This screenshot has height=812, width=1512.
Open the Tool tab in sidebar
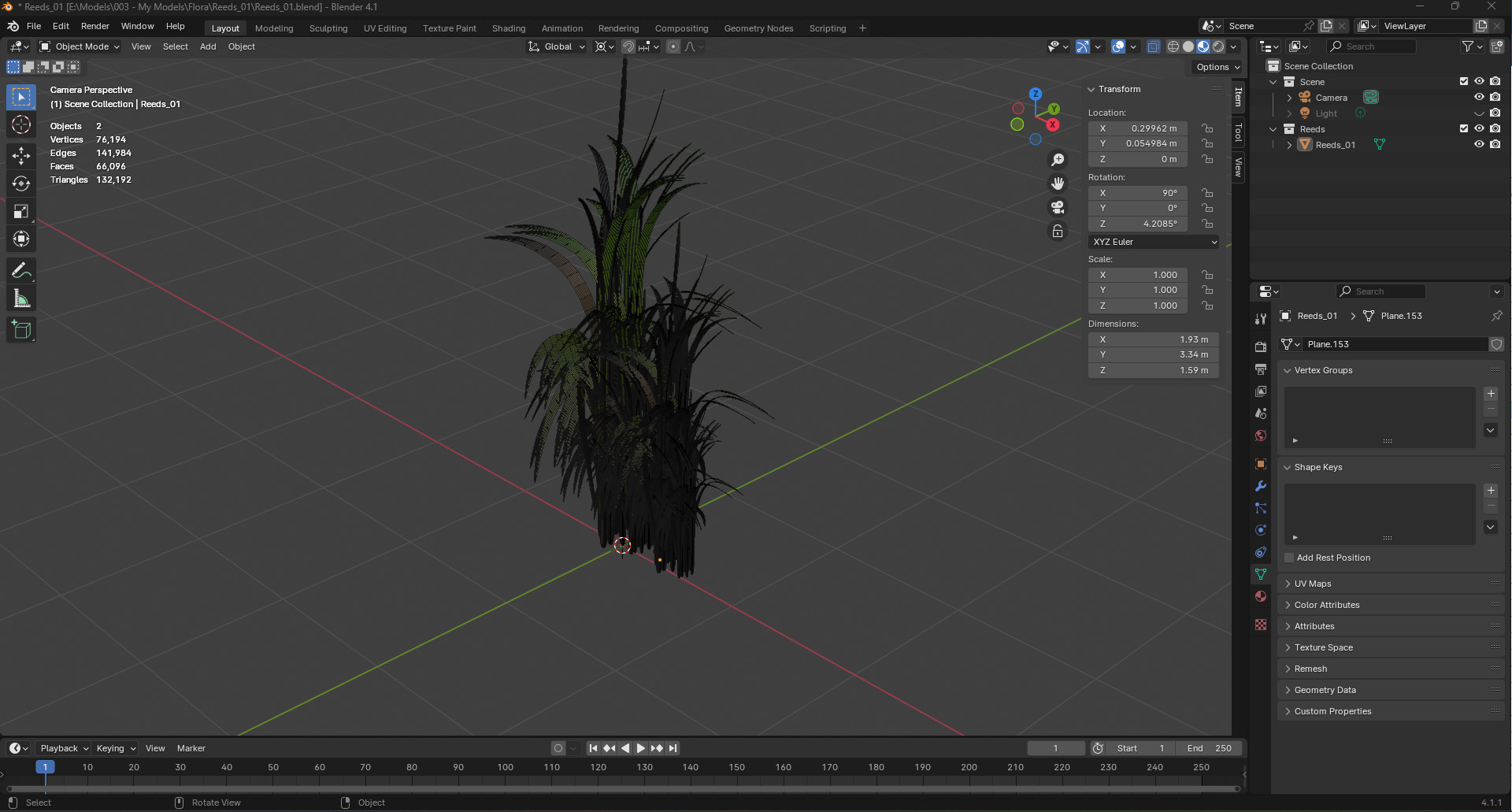(x=1239, y=132)
